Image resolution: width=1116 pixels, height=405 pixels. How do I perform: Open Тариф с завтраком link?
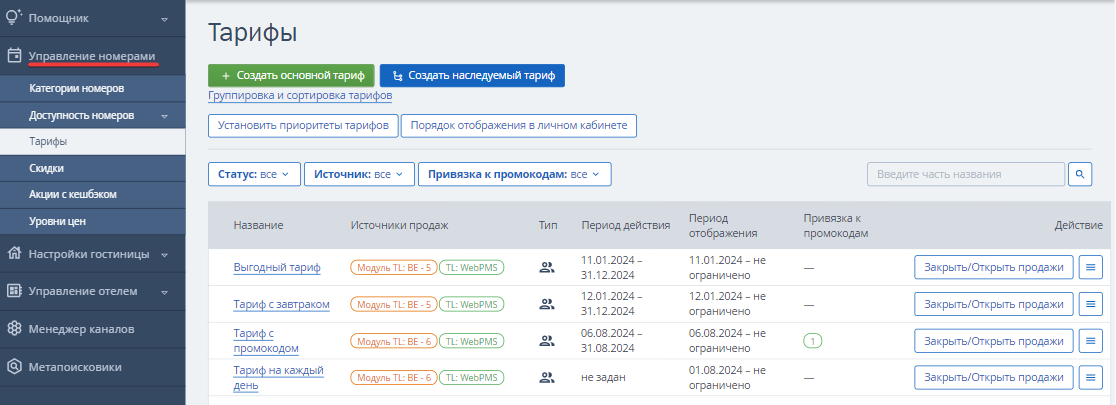(282, 305)
